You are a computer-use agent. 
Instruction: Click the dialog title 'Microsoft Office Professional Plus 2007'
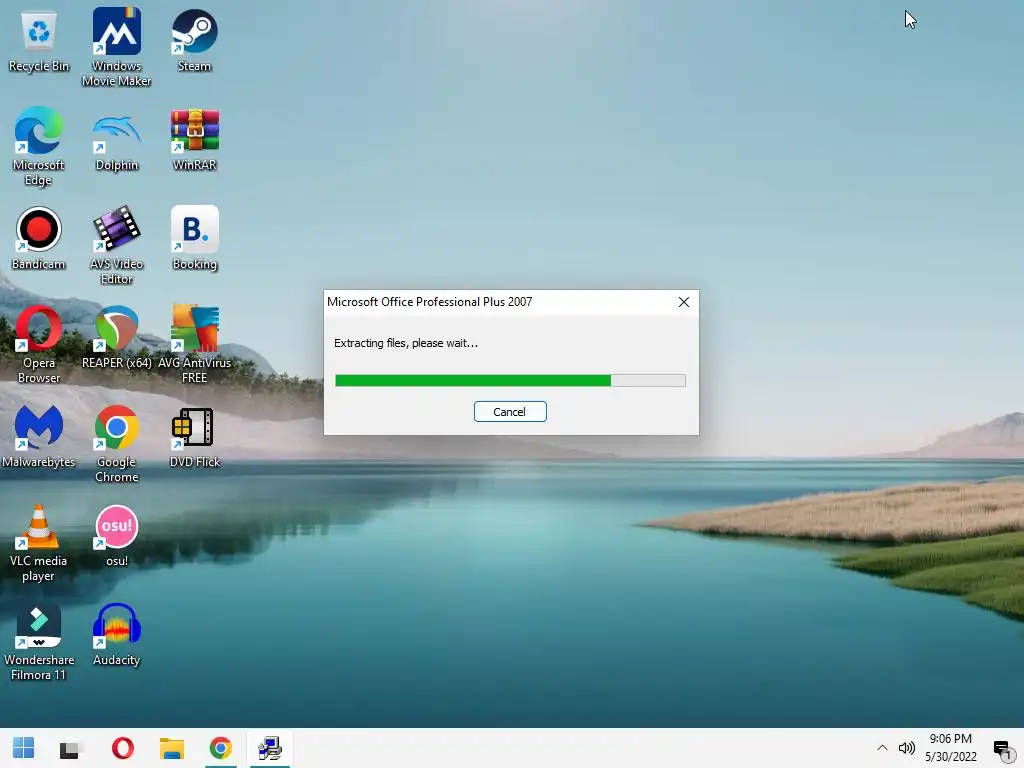click(x=430, y=302)
